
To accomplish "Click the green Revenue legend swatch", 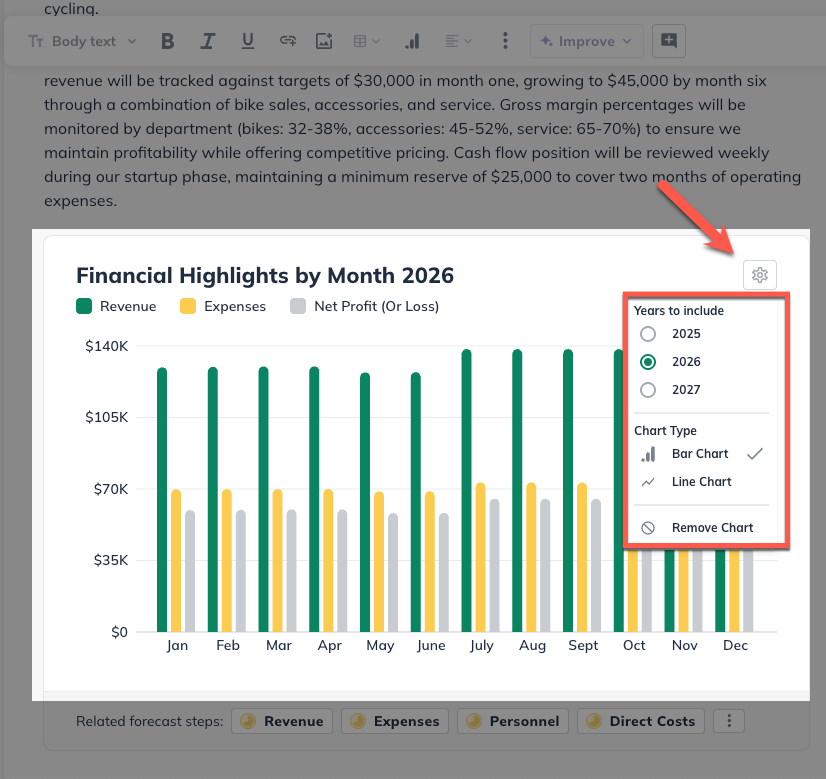I will coord(84,306).
